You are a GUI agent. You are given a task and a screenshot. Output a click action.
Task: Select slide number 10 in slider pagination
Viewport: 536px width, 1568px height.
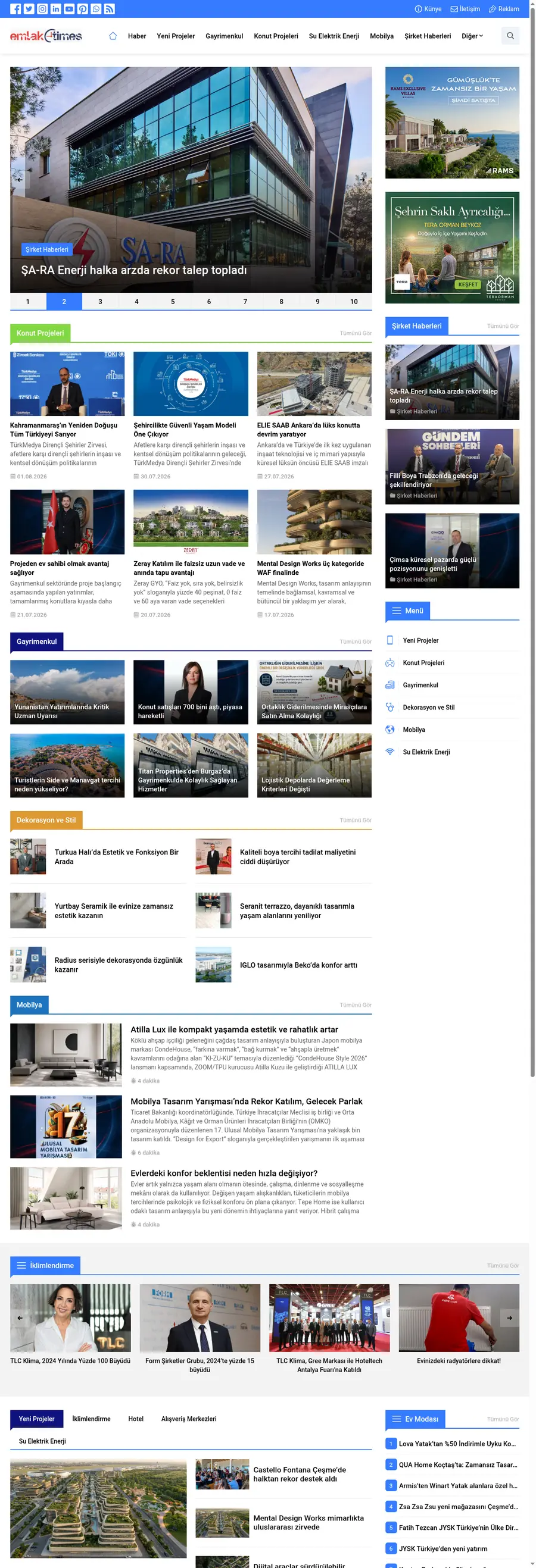[x=354, y=301]
